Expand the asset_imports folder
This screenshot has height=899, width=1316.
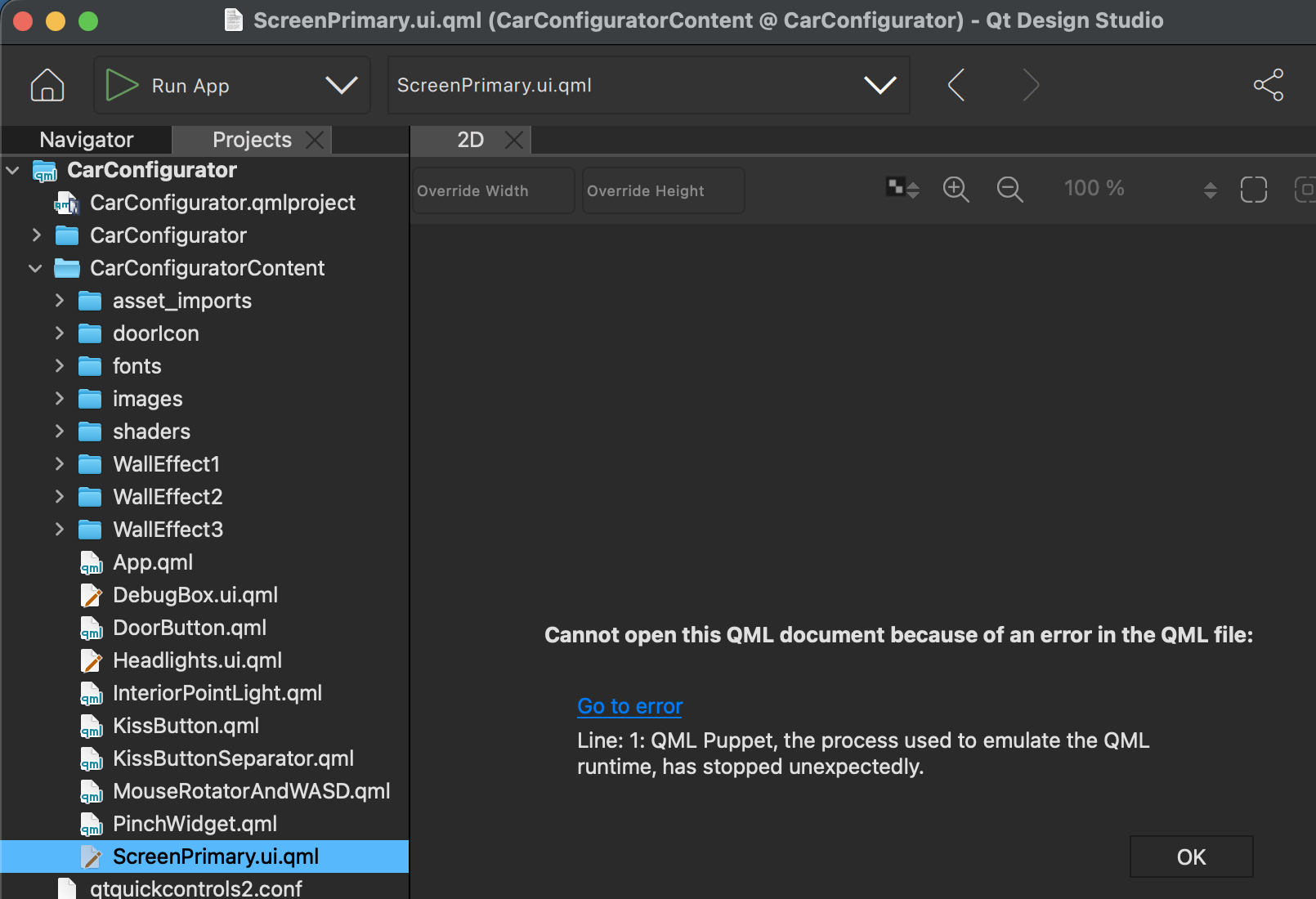point(59,301)
